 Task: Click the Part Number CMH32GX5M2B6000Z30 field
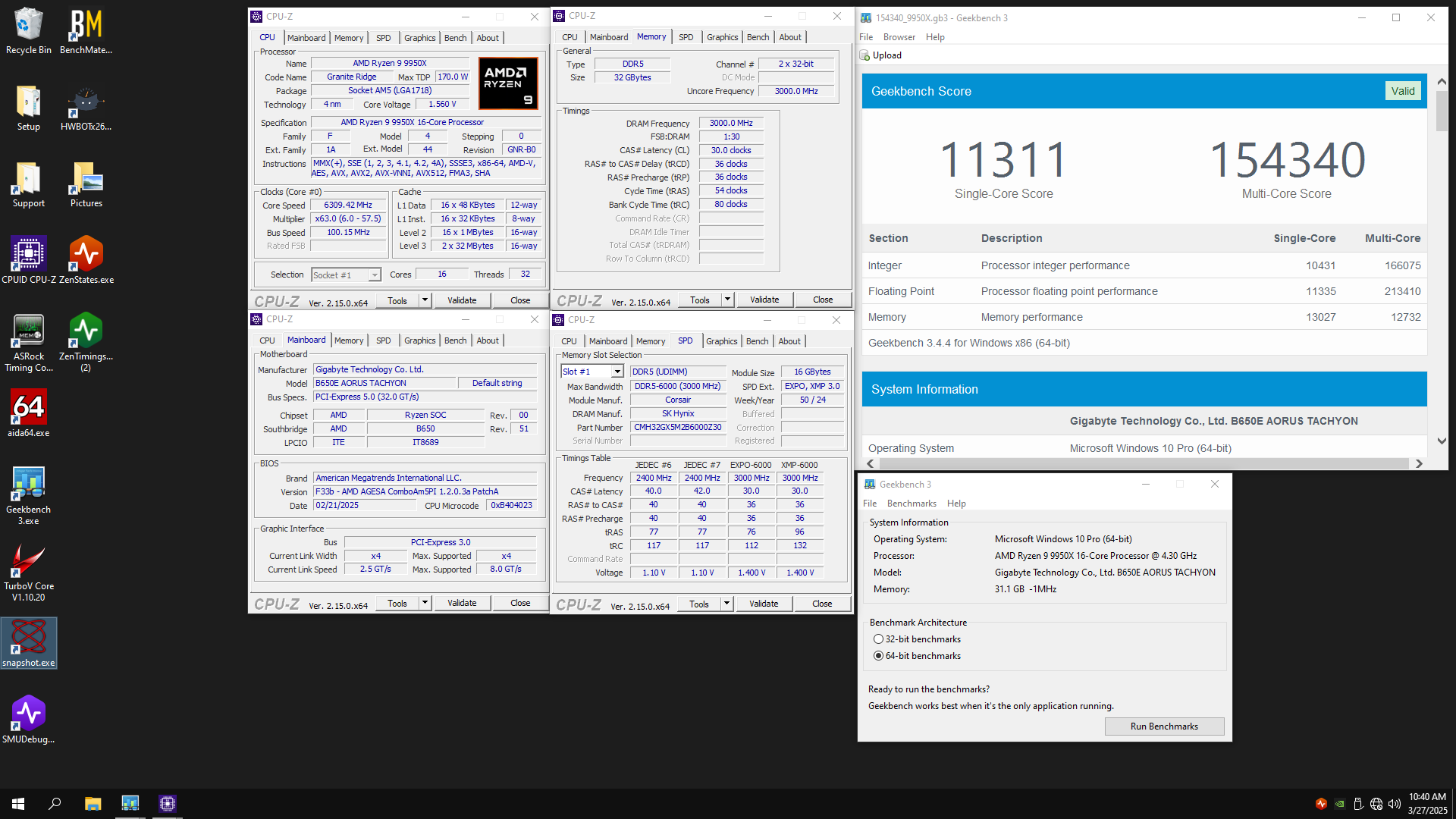coord(678,427)
